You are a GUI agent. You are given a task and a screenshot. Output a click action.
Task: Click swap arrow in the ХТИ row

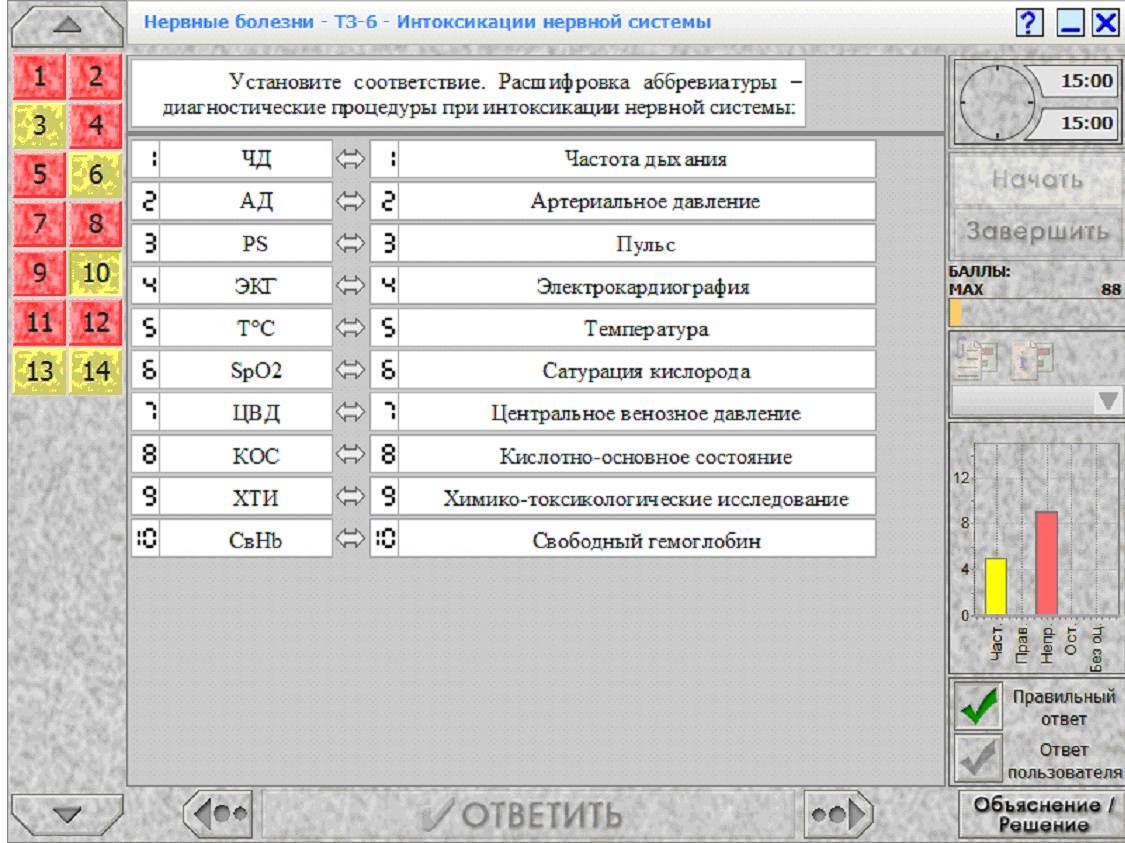(x=350, y=497)
